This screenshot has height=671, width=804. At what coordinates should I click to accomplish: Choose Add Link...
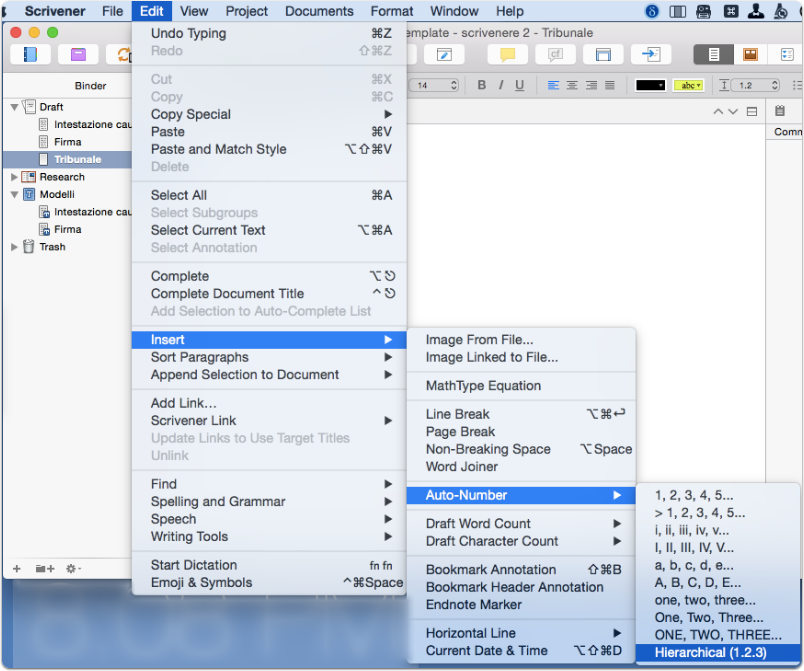click(x=269, y=403)
